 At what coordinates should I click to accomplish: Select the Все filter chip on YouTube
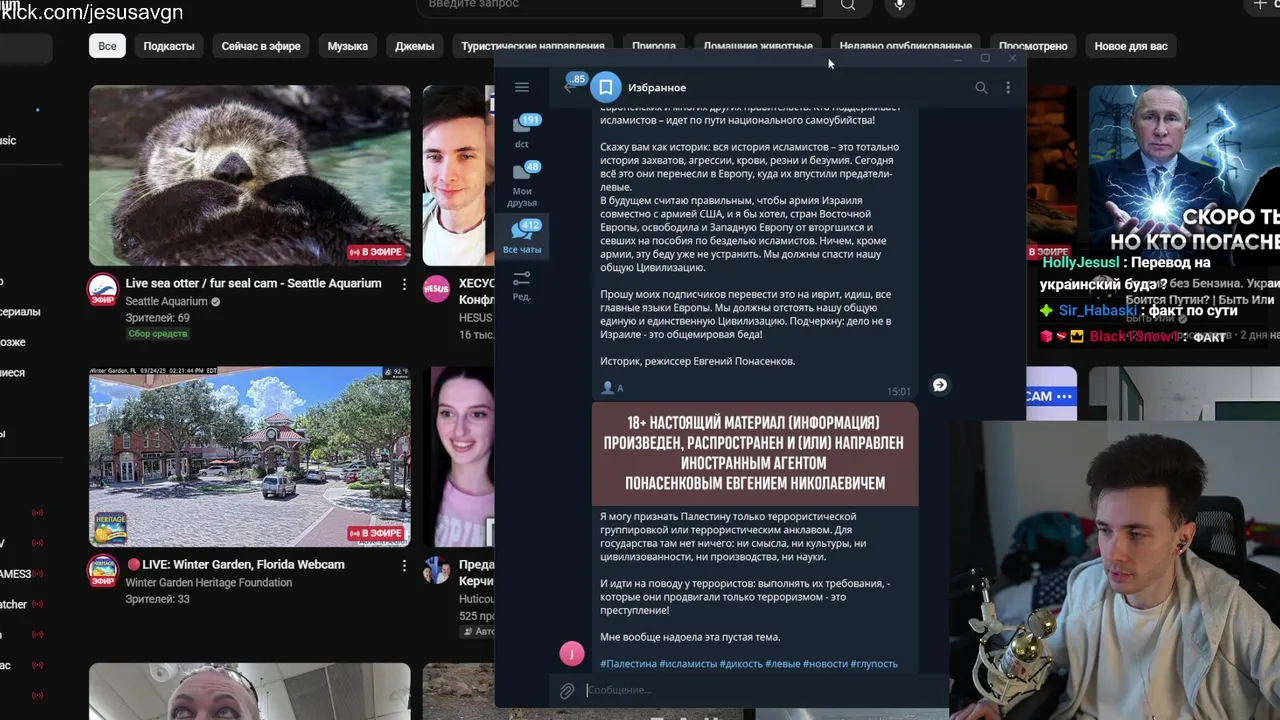[107, 46]
